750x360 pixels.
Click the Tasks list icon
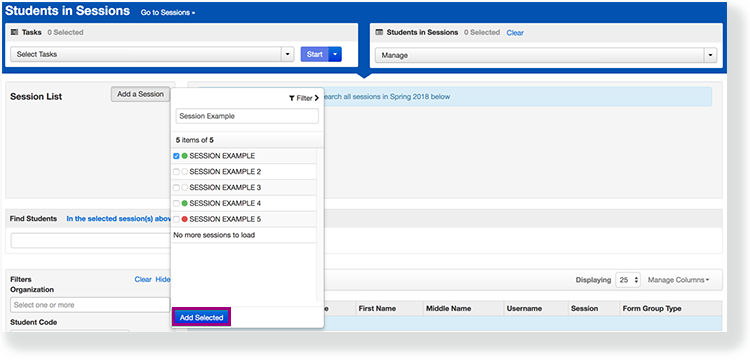[x=14, y=33]
